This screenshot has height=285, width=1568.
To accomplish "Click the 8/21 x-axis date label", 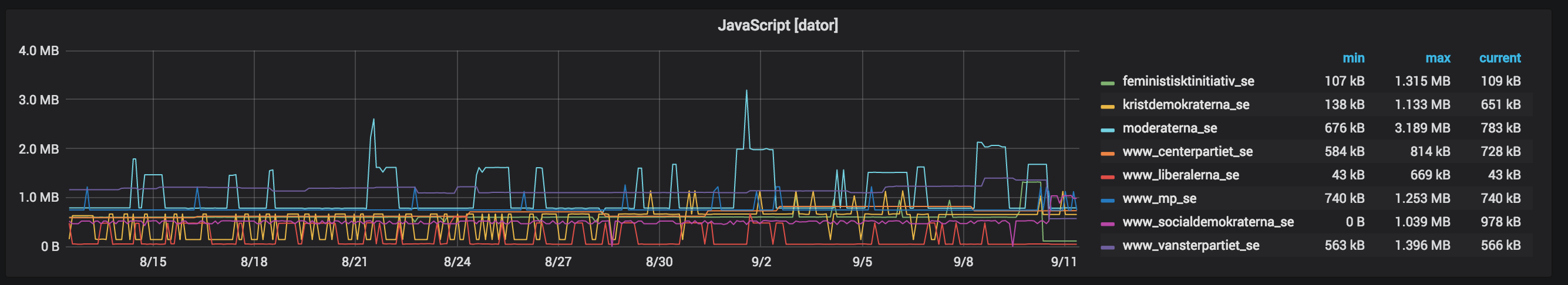I will [354, 263].
